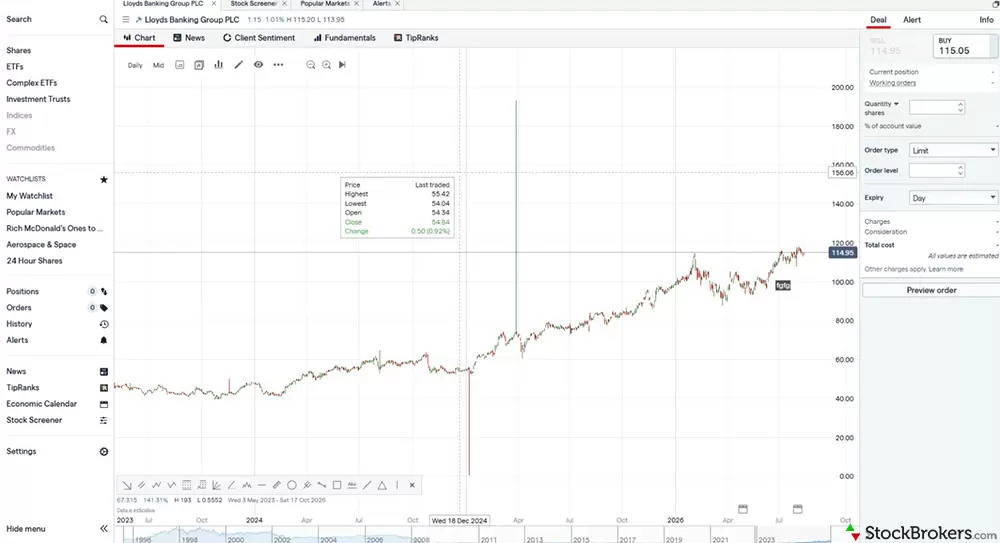Select the arrow drawing tool

(127, 485)
